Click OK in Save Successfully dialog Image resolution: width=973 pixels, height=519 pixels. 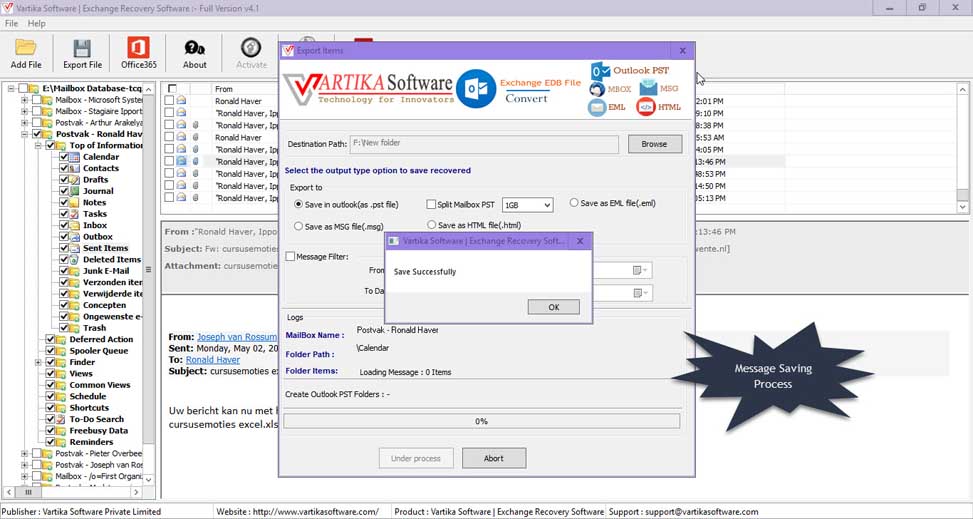[554, 307]
